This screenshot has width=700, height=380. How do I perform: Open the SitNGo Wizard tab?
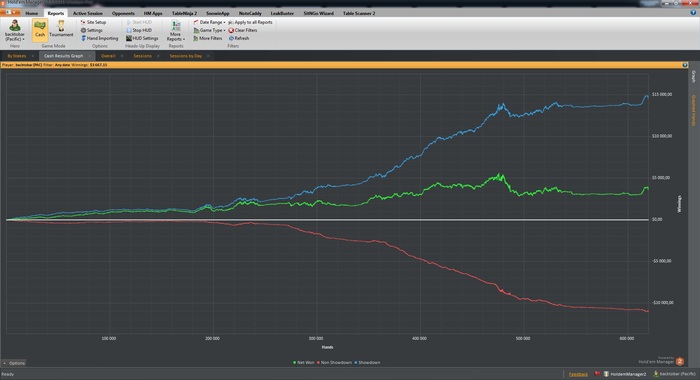[x=318, y=13]
